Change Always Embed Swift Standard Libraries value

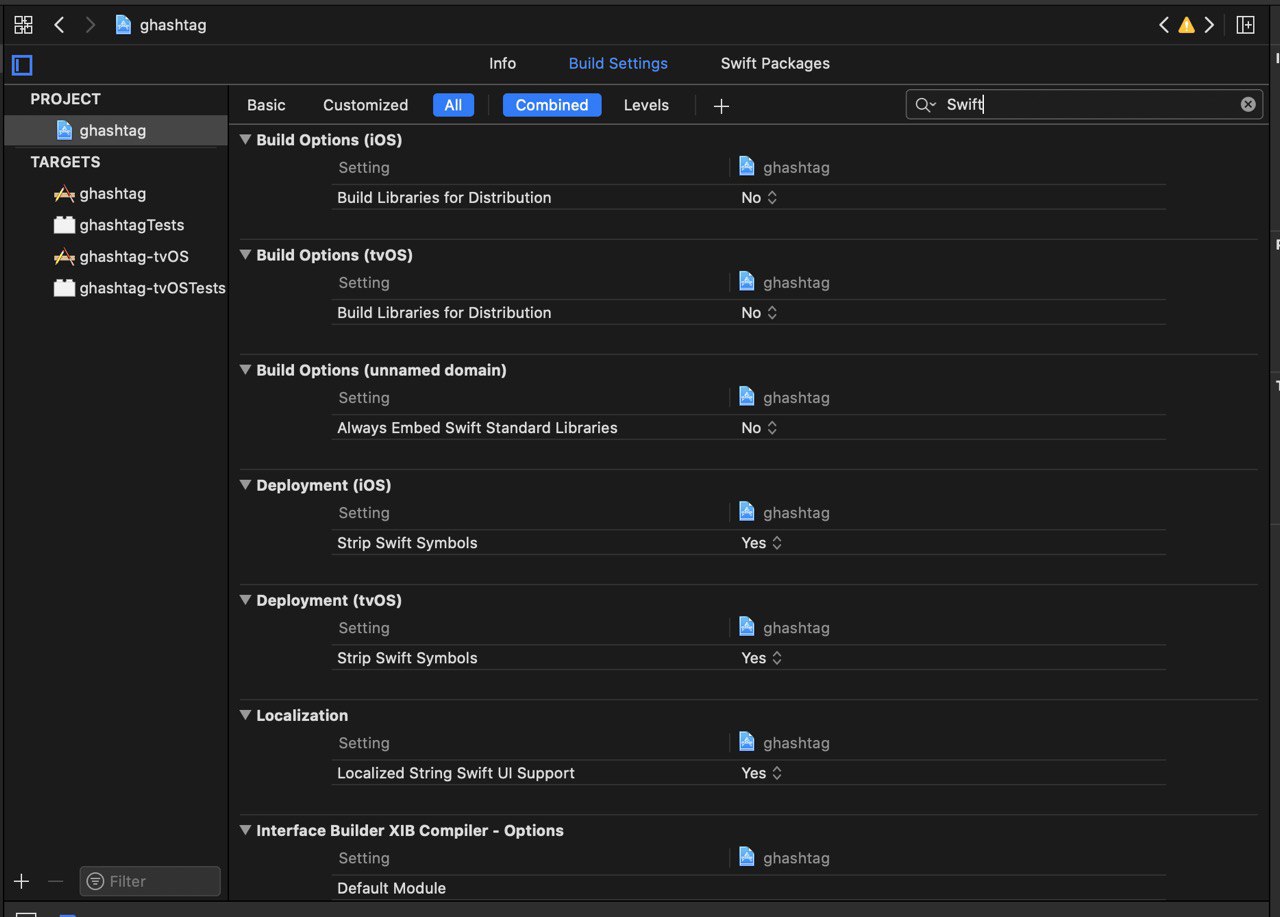(759, 428)
